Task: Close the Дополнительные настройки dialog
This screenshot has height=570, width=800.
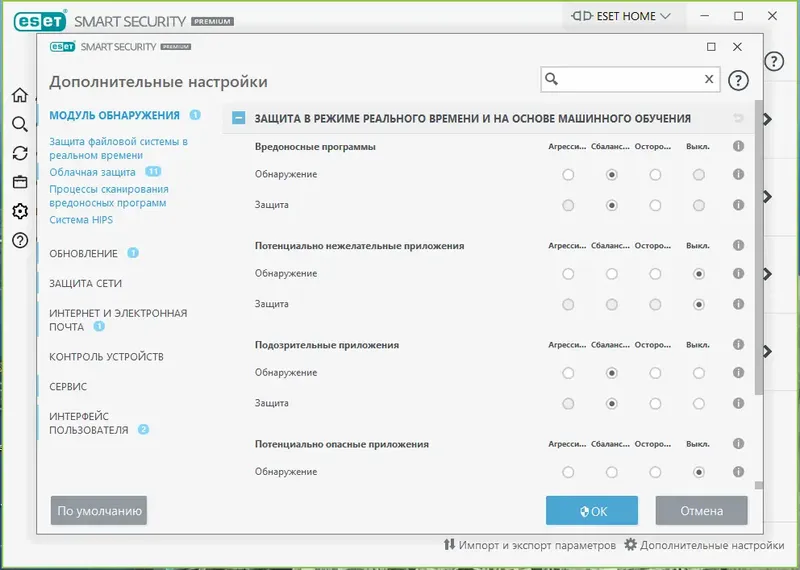Action: [737, 47]
